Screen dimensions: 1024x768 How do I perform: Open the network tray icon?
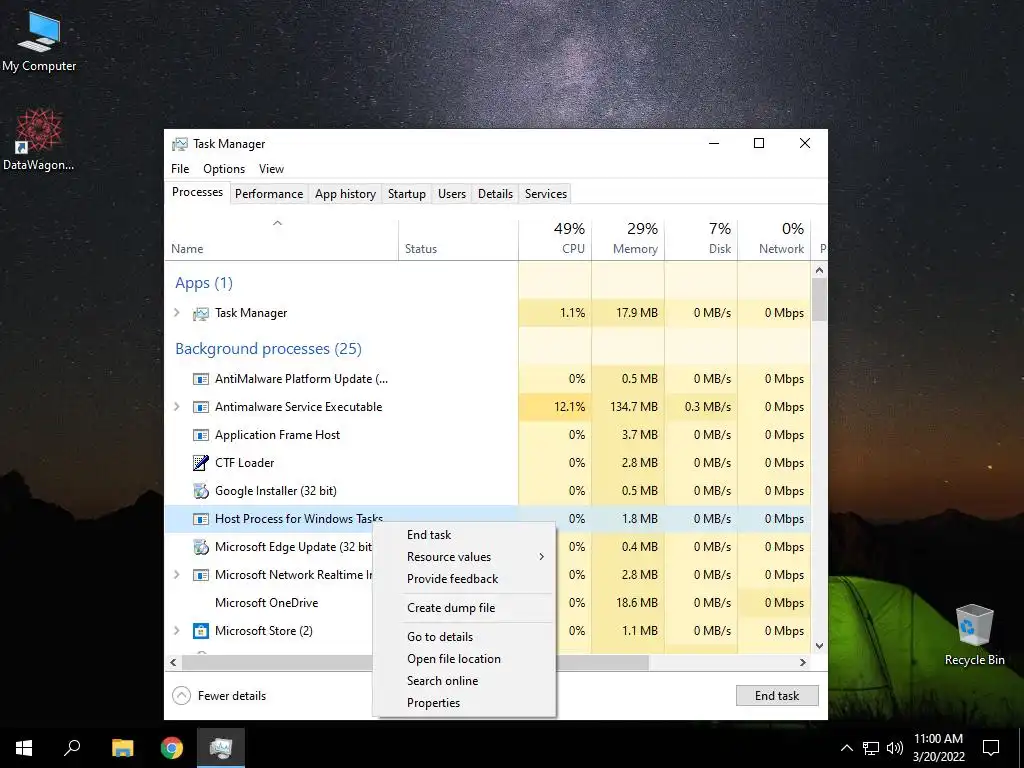click(871, 748)
